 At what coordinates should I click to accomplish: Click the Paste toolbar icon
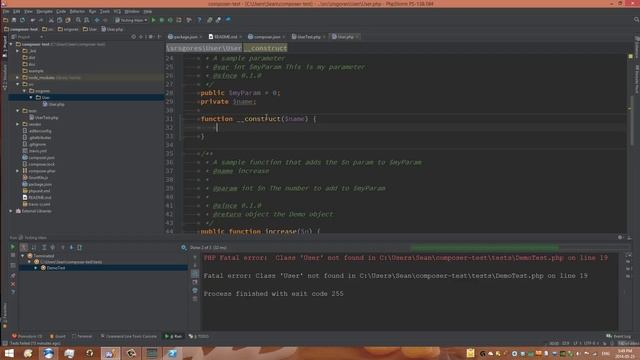click(68, 20)
